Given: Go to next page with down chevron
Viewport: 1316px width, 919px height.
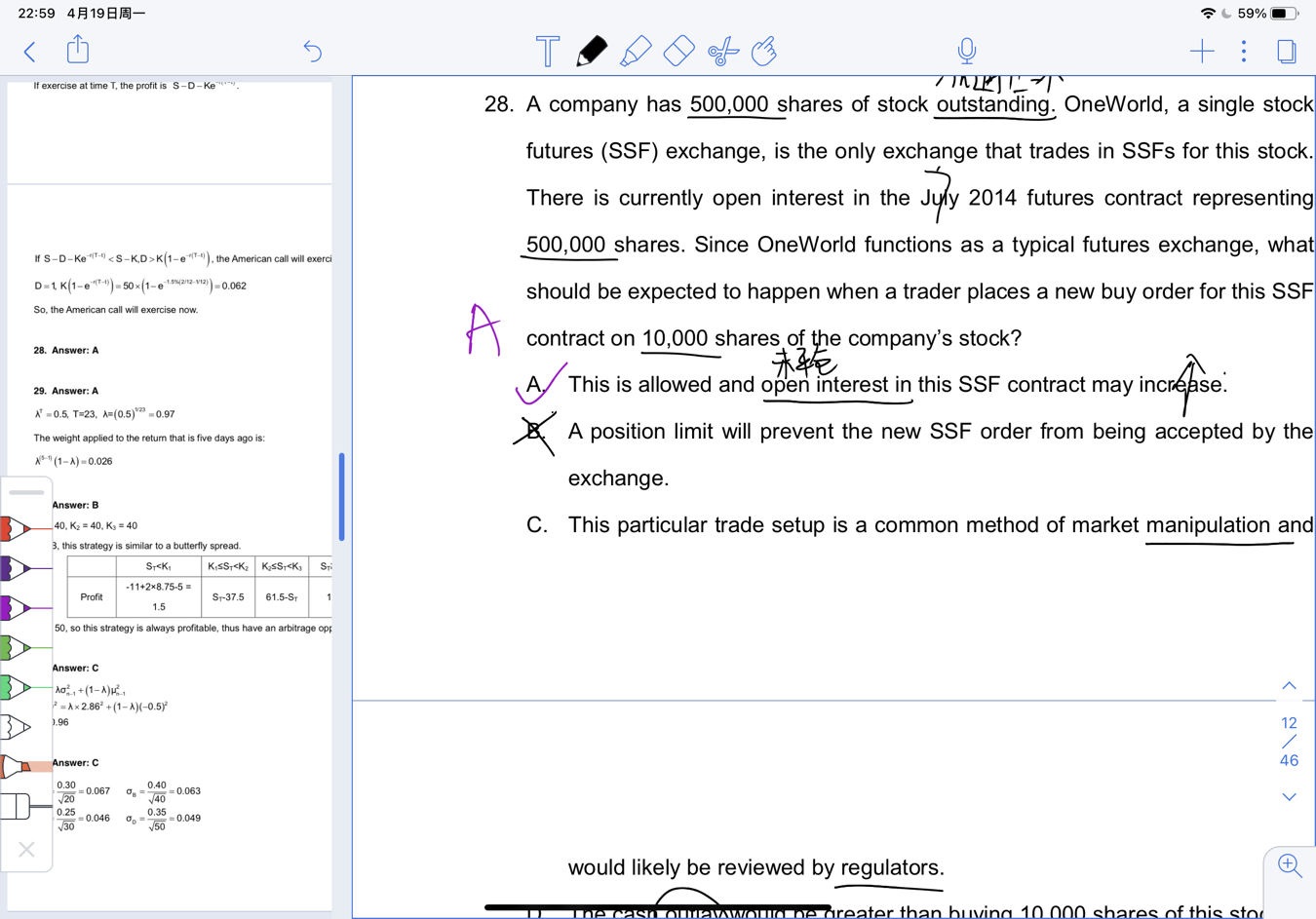Looking at the screenshot, I should coord(1289,797).
